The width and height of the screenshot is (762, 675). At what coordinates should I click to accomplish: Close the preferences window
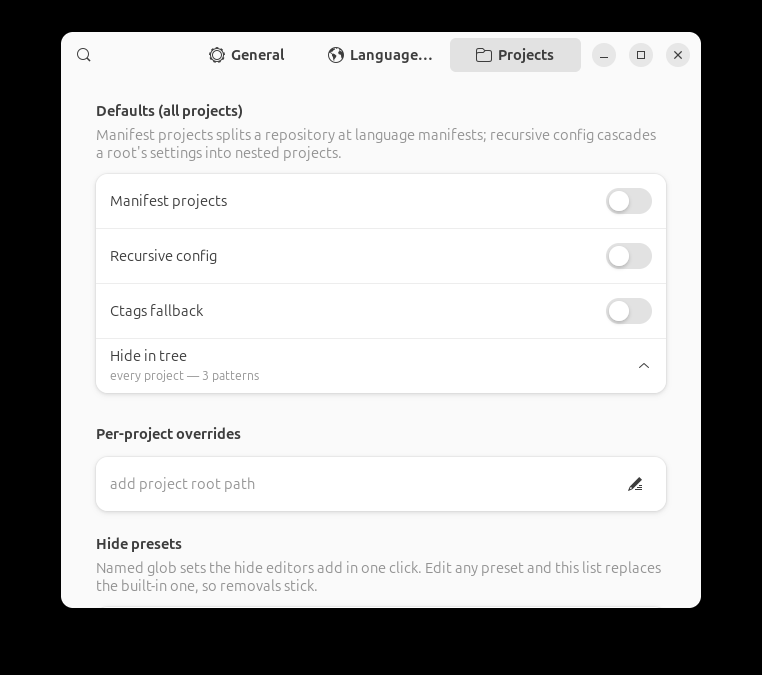point(678,55)
